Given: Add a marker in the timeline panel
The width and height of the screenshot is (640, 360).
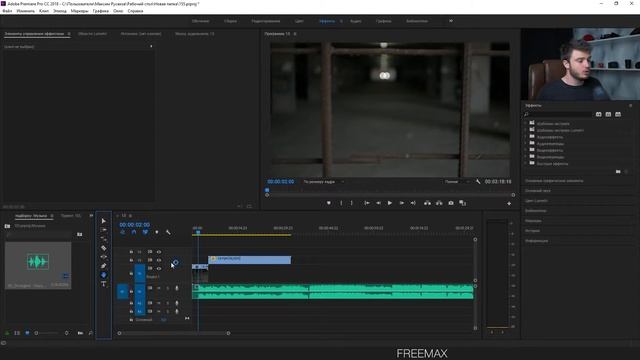Looking at the screenshot, I should point(157,232).
